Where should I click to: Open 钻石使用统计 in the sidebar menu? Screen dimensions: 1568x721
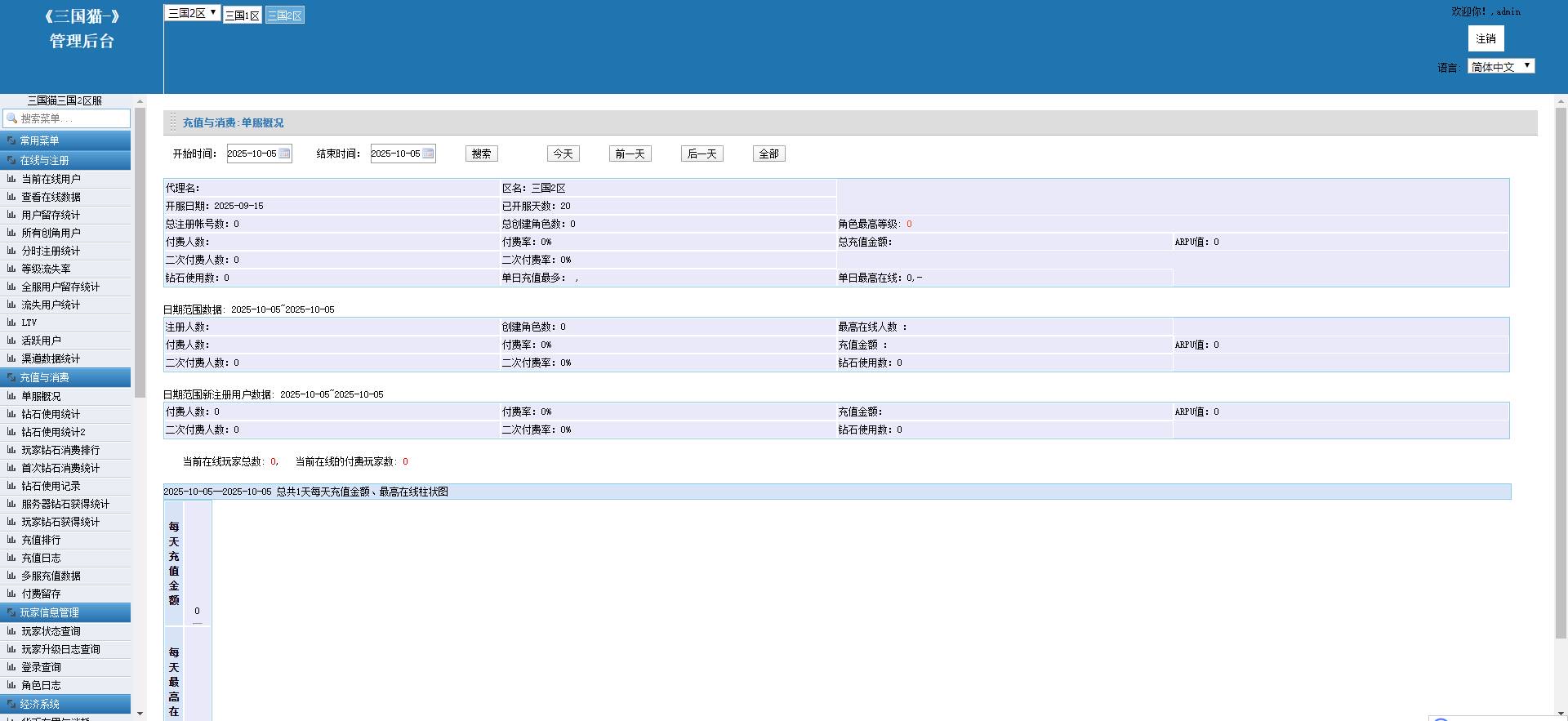pos(51,414)
